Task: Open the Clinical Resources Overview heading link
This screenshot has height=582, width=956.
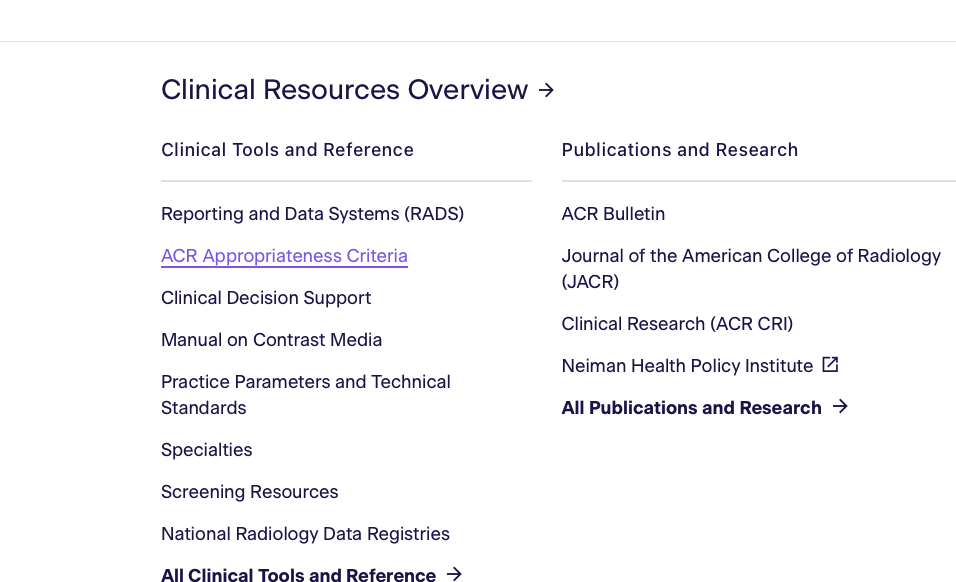Action: pos(344,90)
